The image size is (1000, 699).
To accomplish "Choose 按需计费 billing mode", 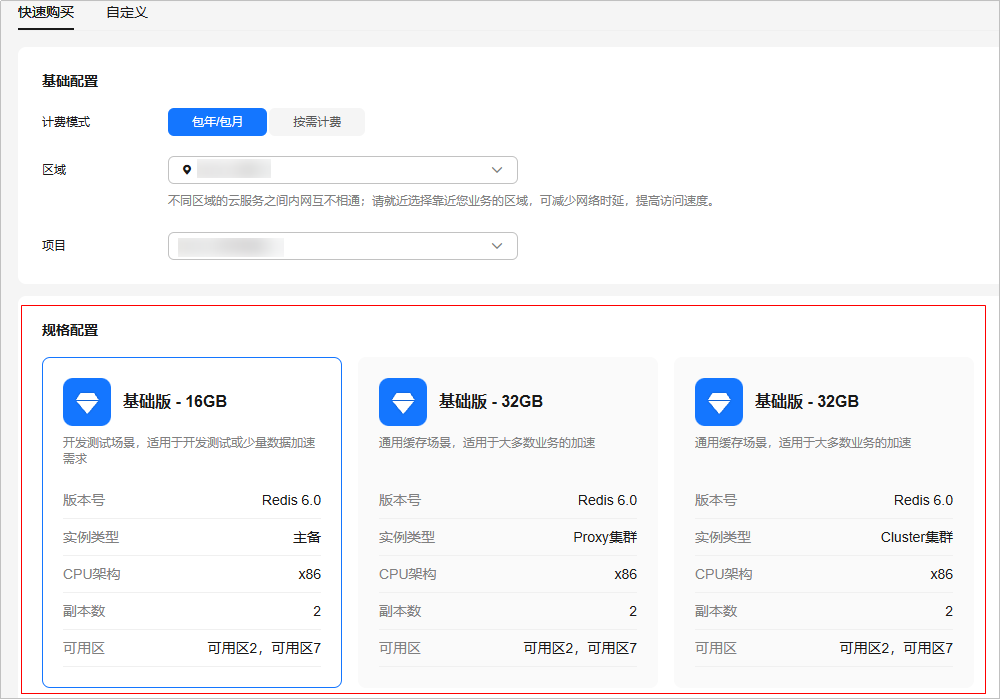I will (317, 122).
